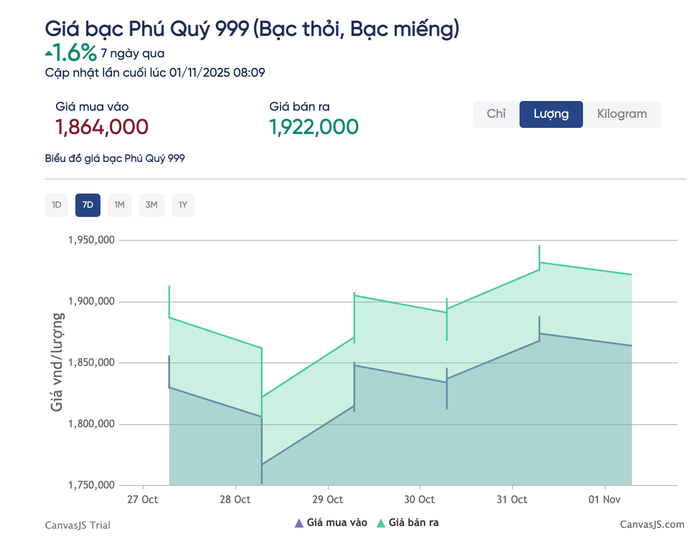Click the Giá bạc Phú Quý 999 heading
Viewport: 698px width, 545px height.
252,29
